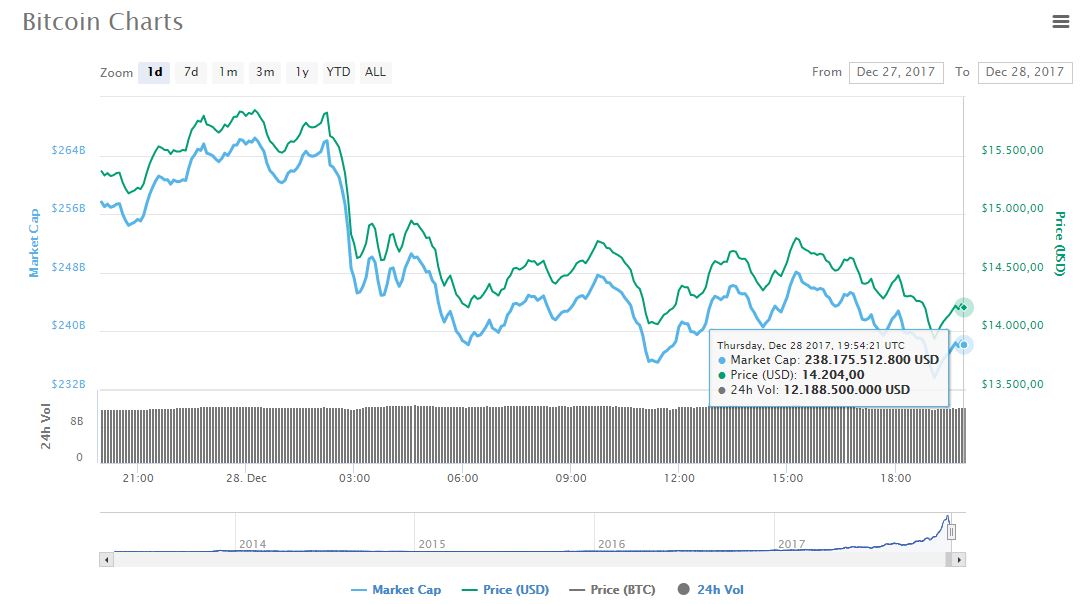Viewport: 1087px width, 604px height.
Task: Click the $14.000,00 price axis label
Action: 1012,325
